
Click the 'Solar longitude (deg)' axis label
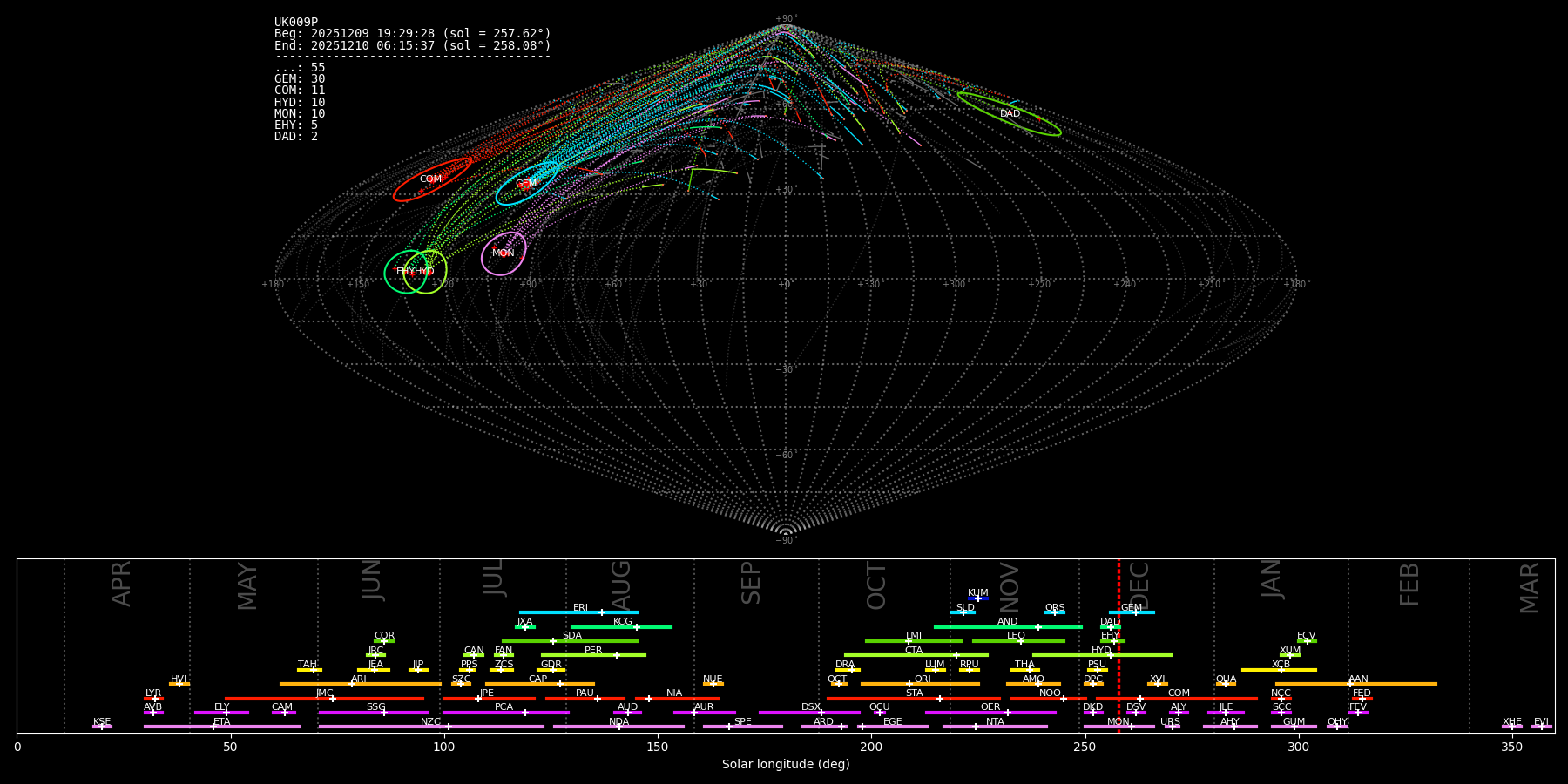(786, 765)
